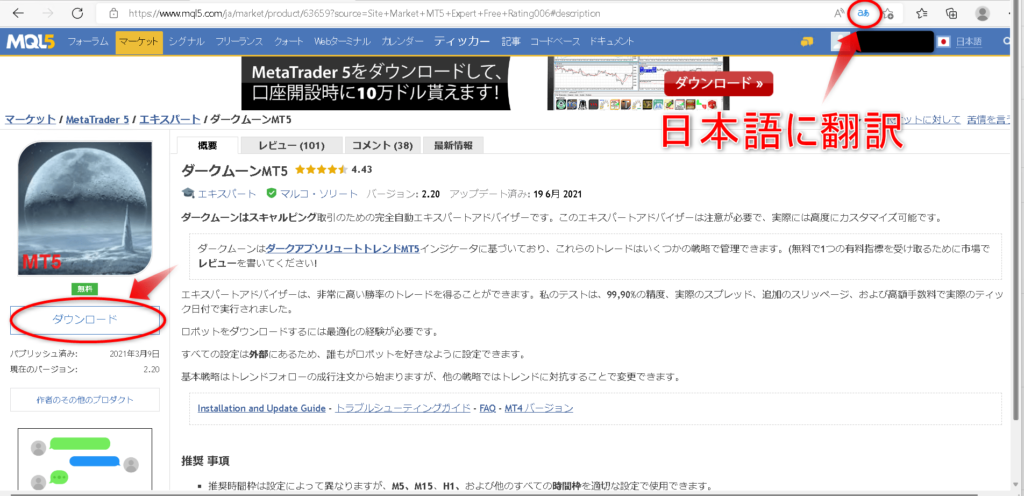
Task: Open the browser profile avatar
Action: coord(982,13)
